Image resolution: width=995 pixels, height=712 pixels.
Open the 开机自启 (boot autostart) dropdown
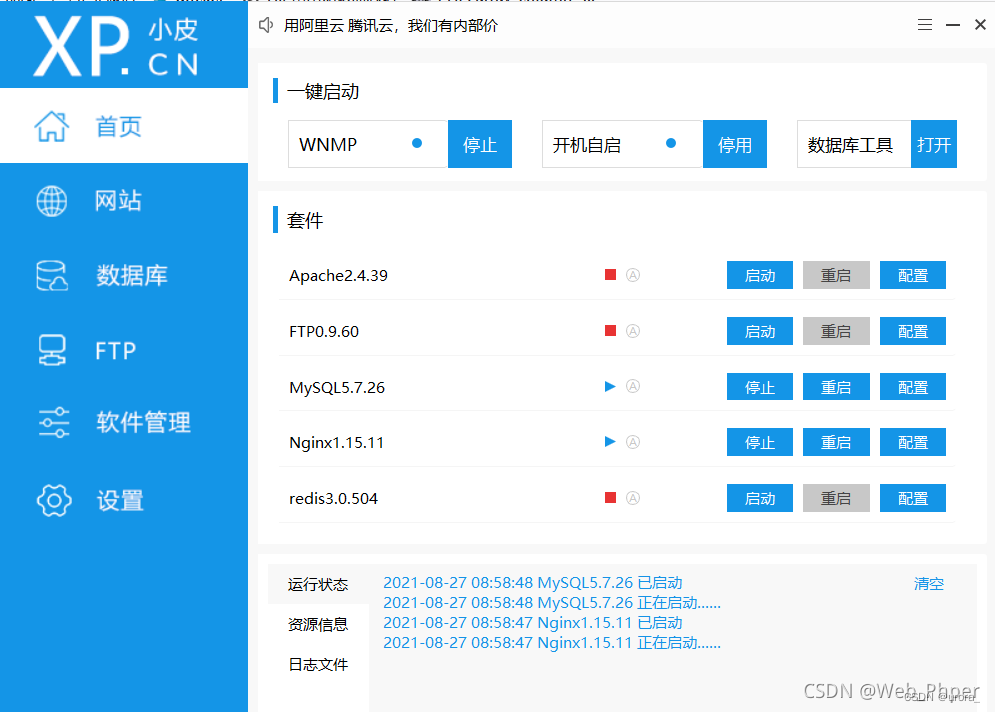[x=621, y=144]
